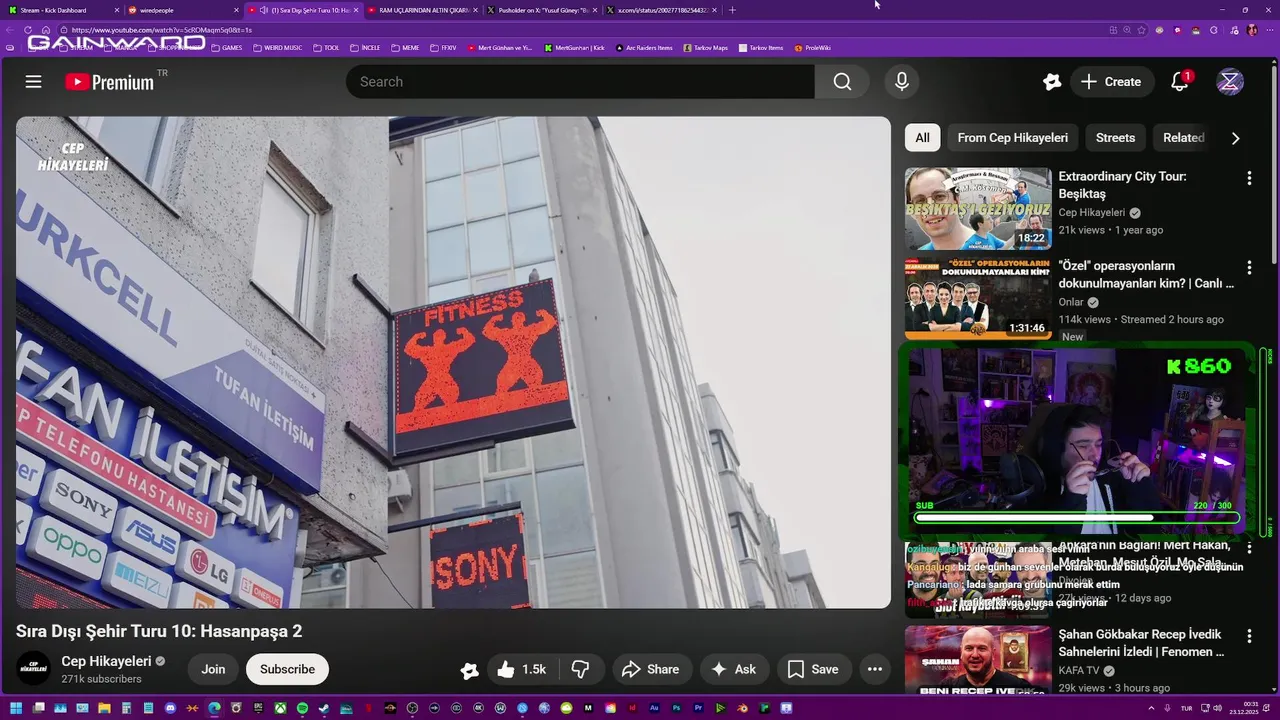Open the Onlar live stream thumbnail

pyautogui.click(x=978, y=298)
